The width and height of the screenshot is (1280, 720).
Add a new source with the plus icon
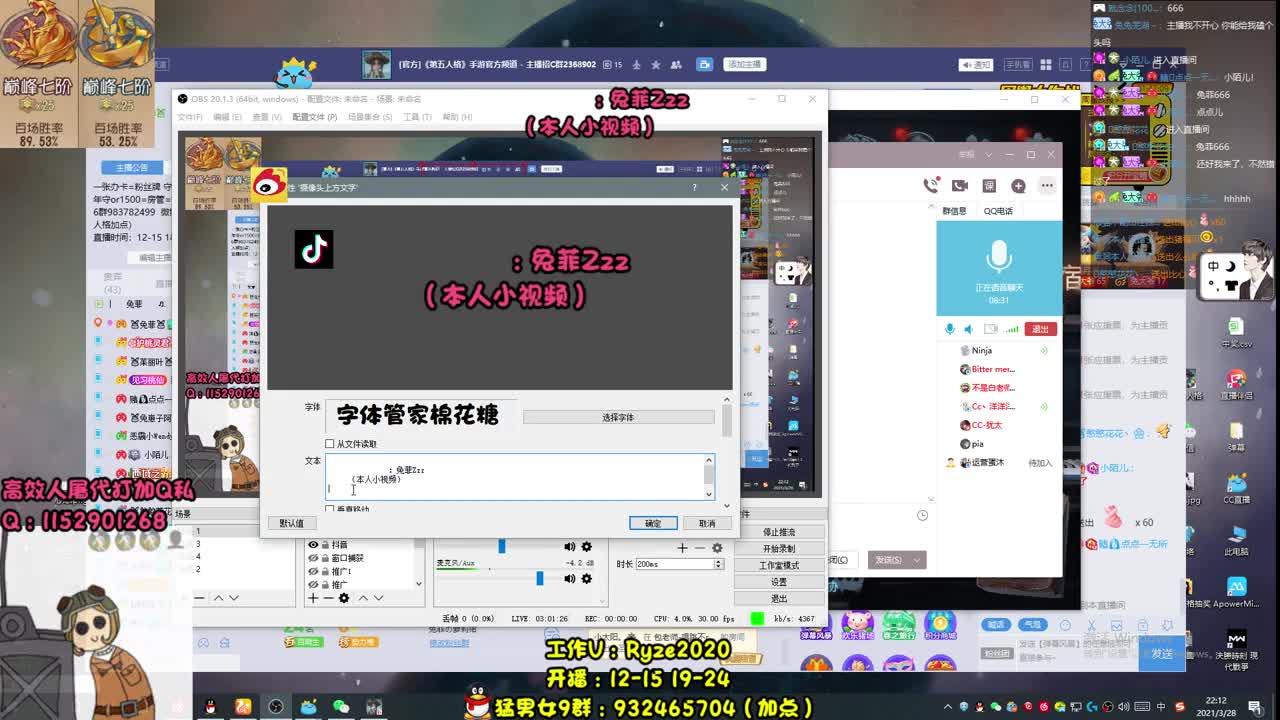313,598
